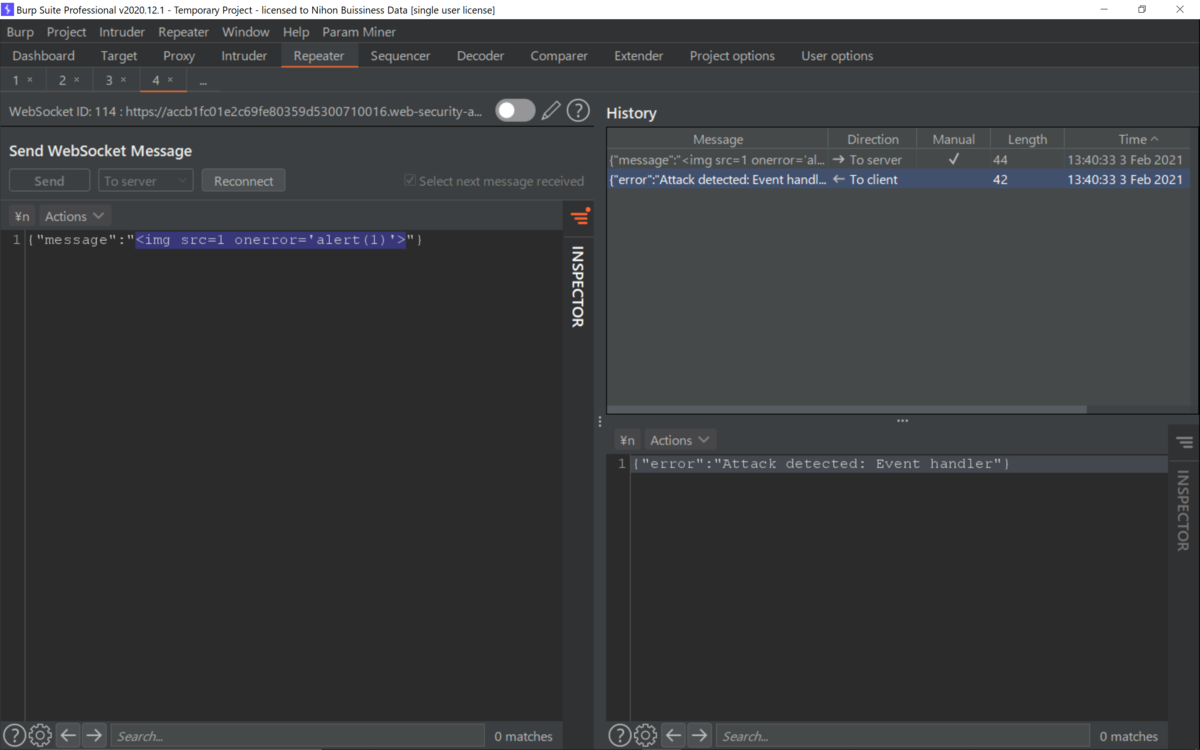Select Repeater sub-tab 1
The height and width of the screenshot is (750, 1200).
(x=16, y=80)
